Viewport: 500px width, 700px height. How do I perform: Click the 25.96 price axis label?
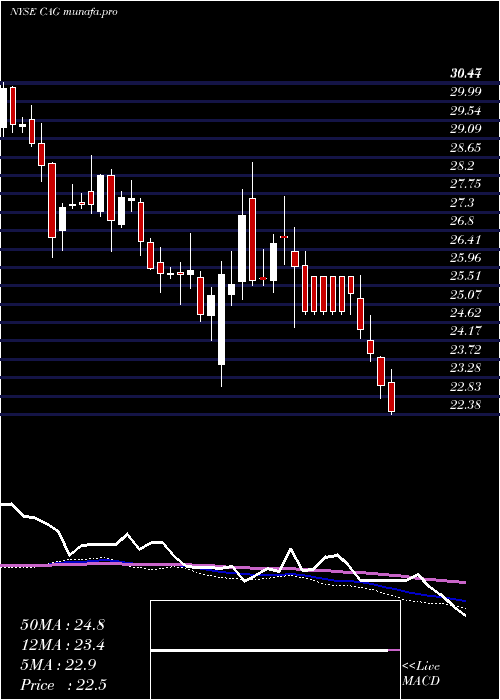point(466,258)
